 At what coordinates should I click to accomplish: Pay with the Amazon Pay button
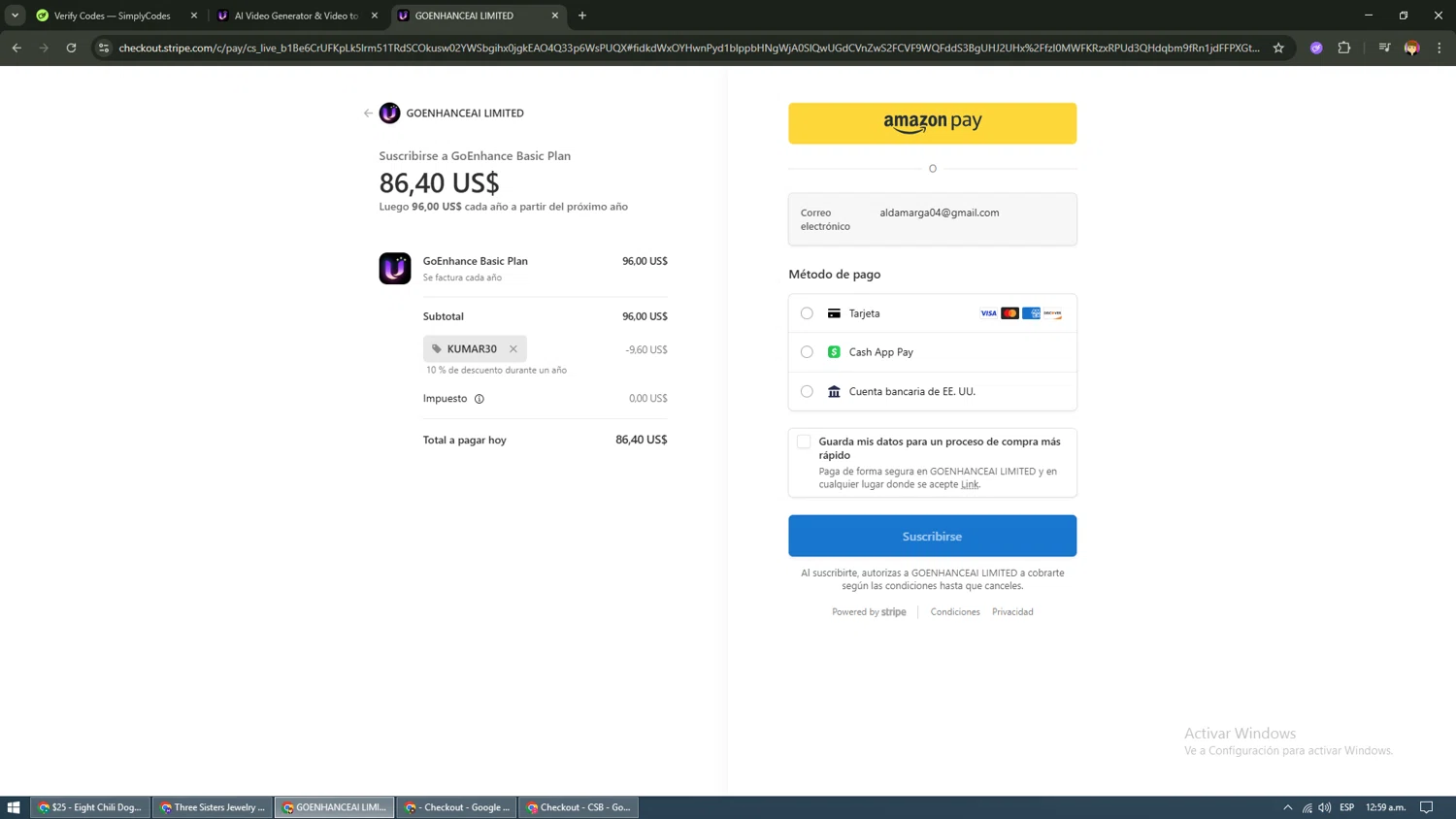point(932,123)
